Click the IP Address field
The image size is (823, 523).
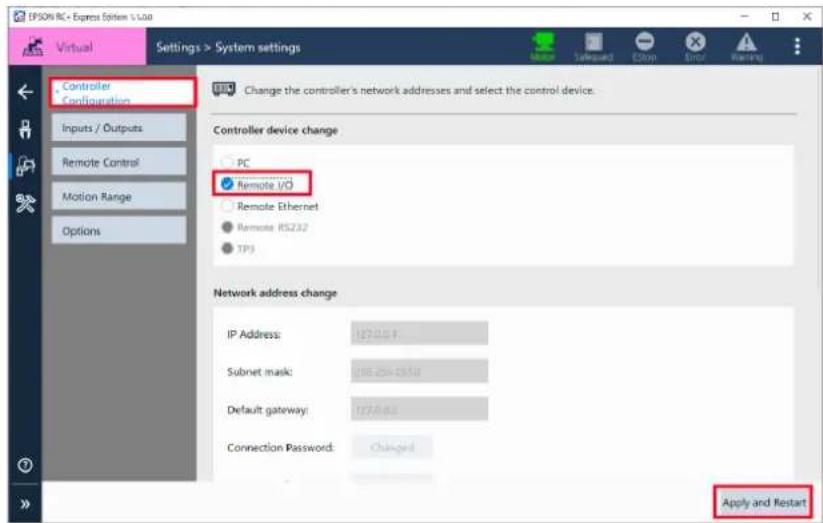(419, 333)
